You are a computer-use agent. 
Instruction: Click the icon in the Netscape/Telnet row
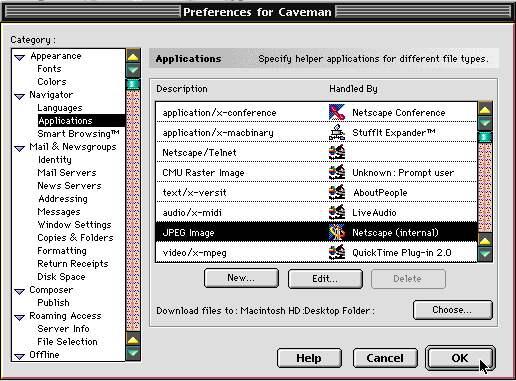pyautogui.click(x=337, y=152)
